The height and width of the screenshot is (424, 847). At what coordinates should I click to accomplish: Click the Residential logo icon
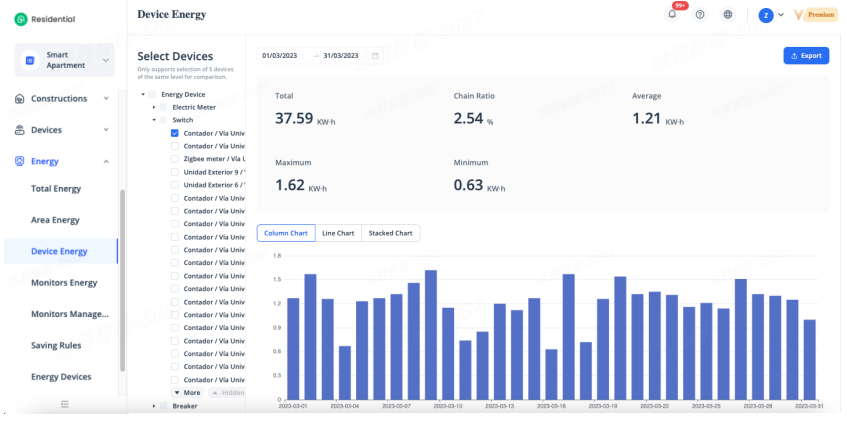pos(20,19)
